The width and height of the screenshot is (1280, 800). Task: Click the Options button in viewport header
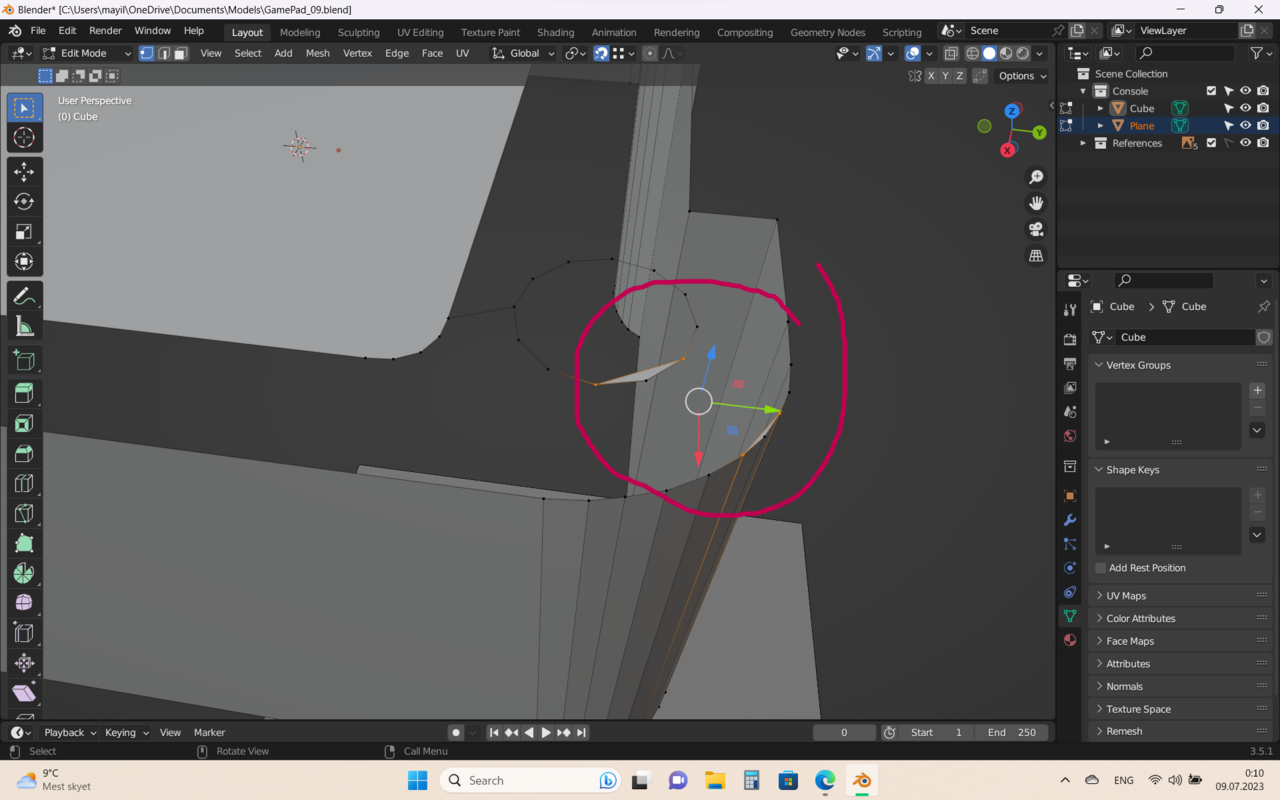point(1022,76)
